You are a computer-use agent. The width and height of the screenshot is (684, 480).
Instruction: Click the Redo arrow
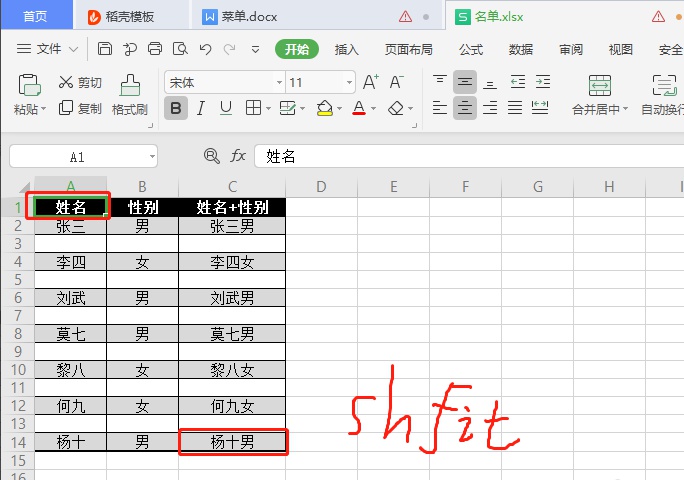(x=229, y=49)
